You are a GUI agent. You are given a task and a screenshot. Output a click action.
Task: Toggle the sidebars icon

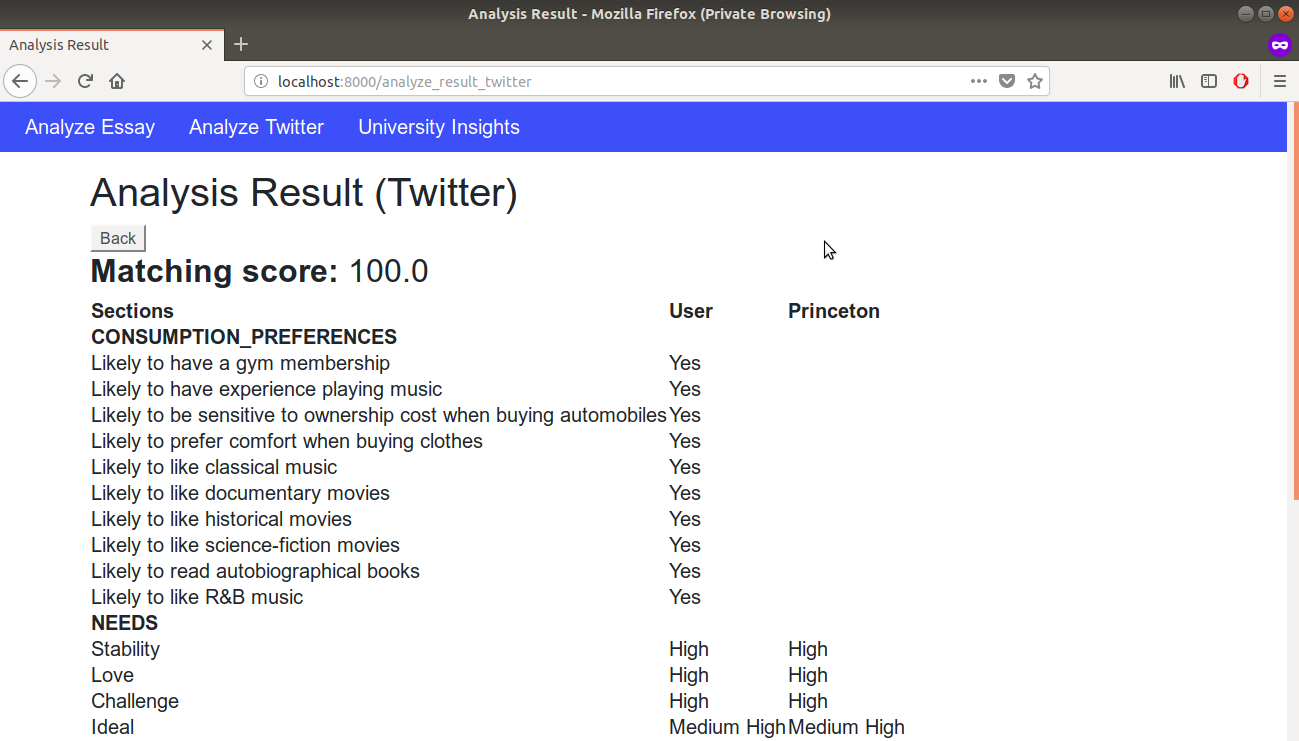click(1209, 81)
